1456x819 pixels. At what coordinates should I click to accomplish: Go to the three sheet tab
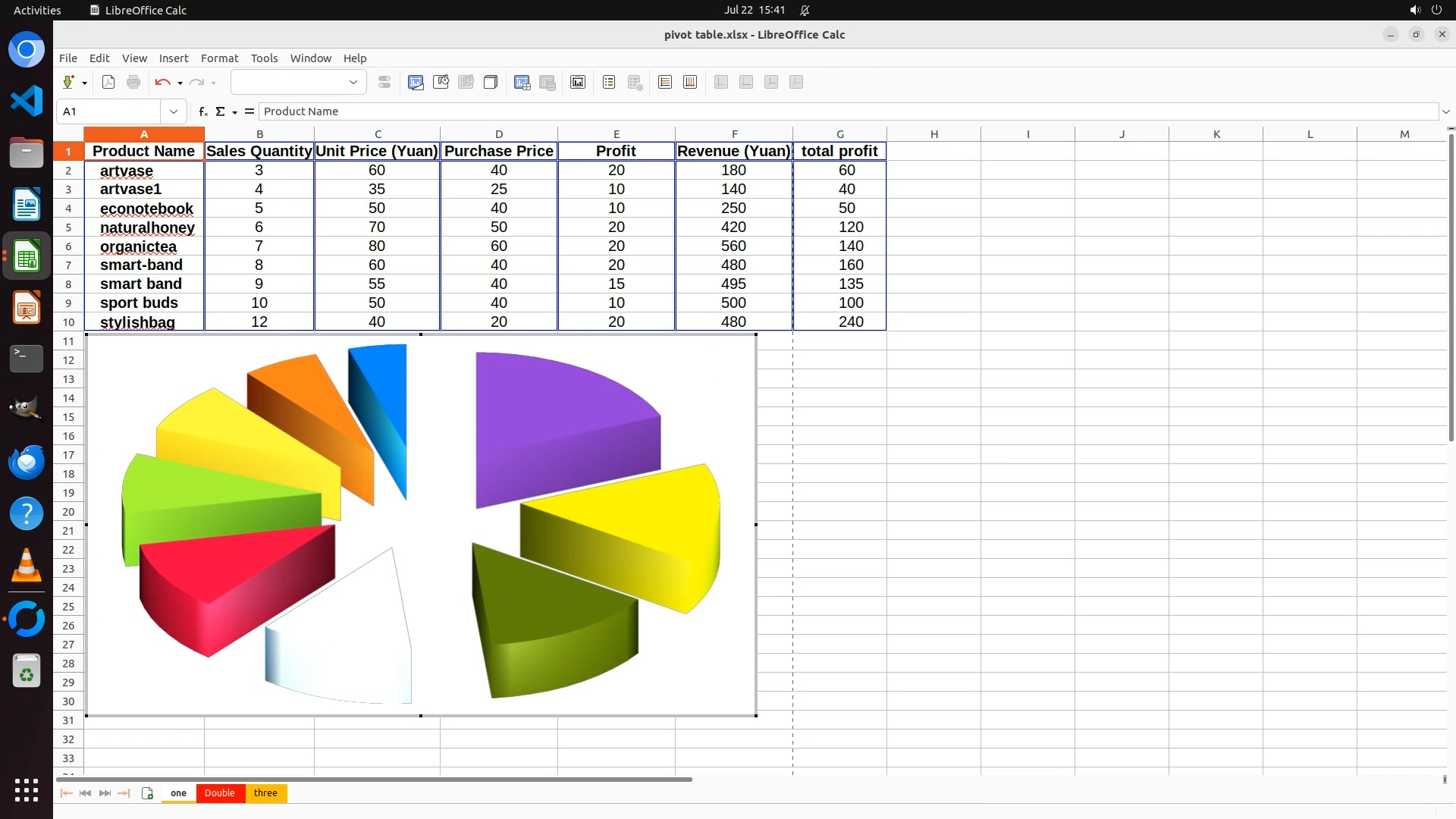[x=265, y=793]
